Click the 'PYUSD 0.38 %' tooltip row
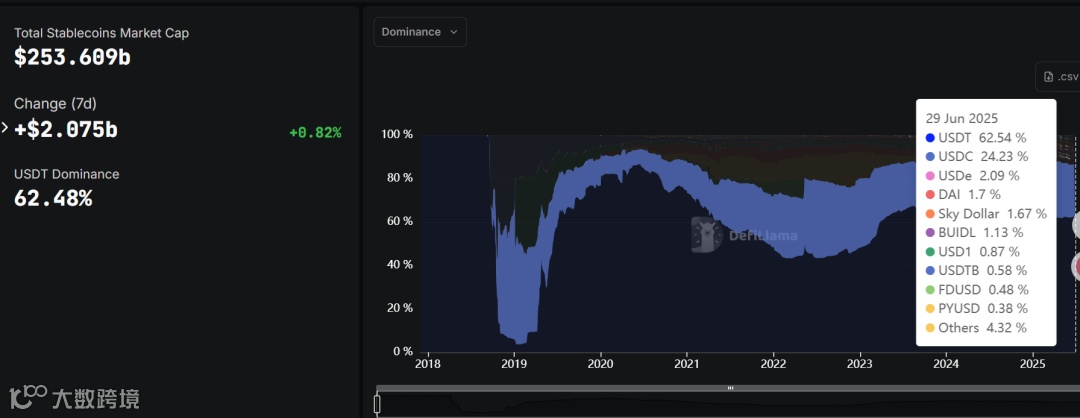This screenshot has width=1080, height=418. (x=977, y=309)
